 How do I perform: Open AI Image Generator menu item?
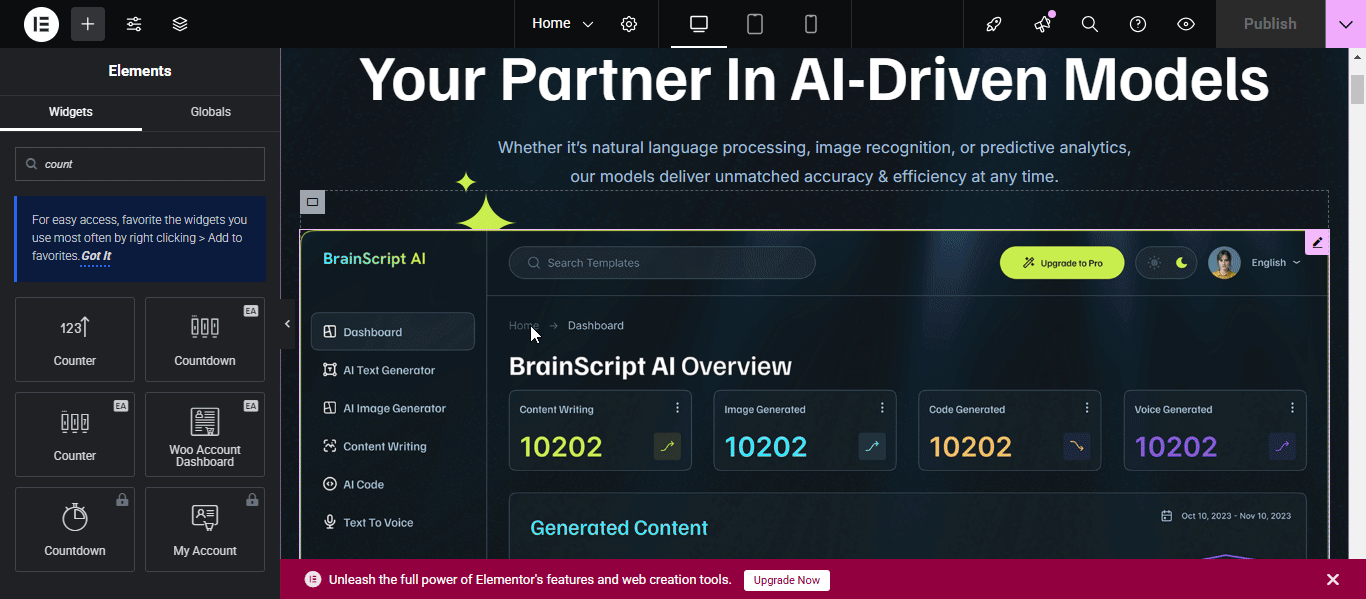384,408
